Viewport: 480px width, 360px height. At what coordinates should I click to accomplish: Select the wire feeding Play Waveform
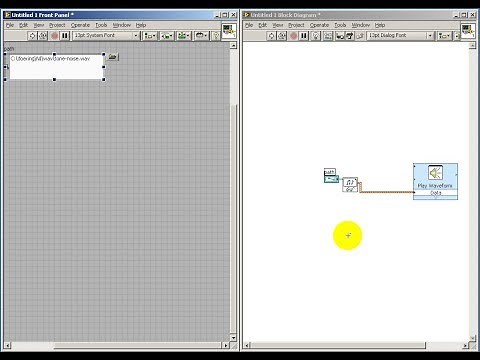point(387,192)
